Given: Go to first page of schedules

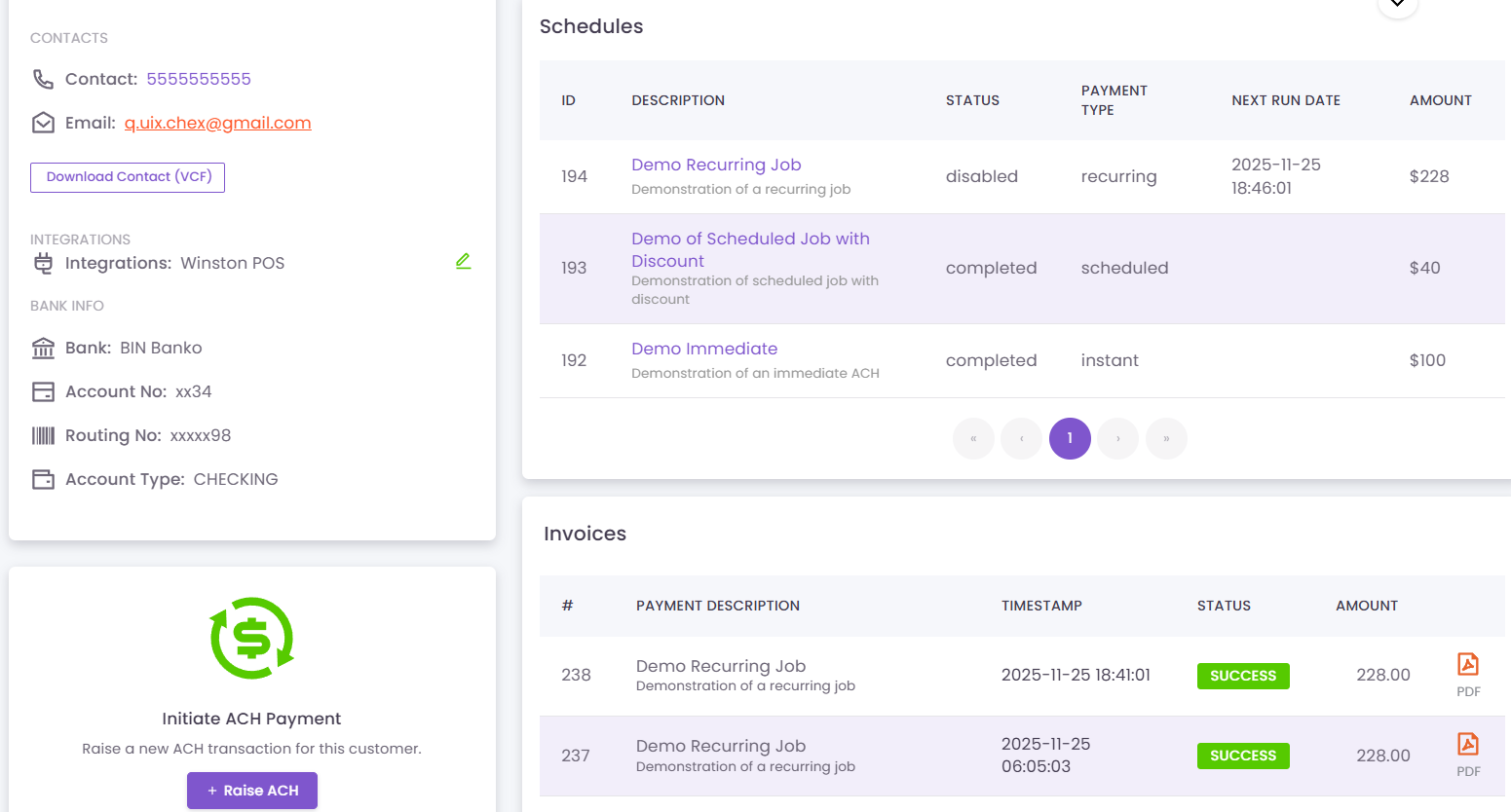Looking at the screenshot, I should 973,438.
